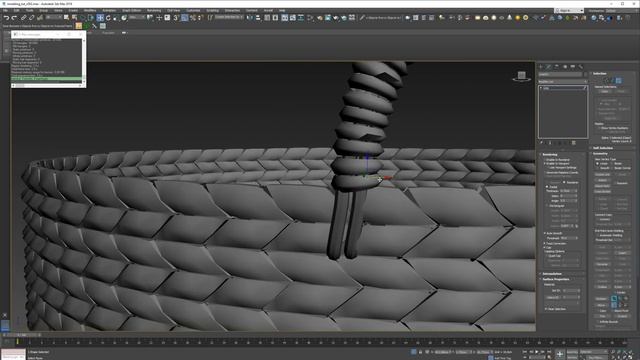
Task: Open the Align tool in the main toolbar
Action: coord(258,18)
